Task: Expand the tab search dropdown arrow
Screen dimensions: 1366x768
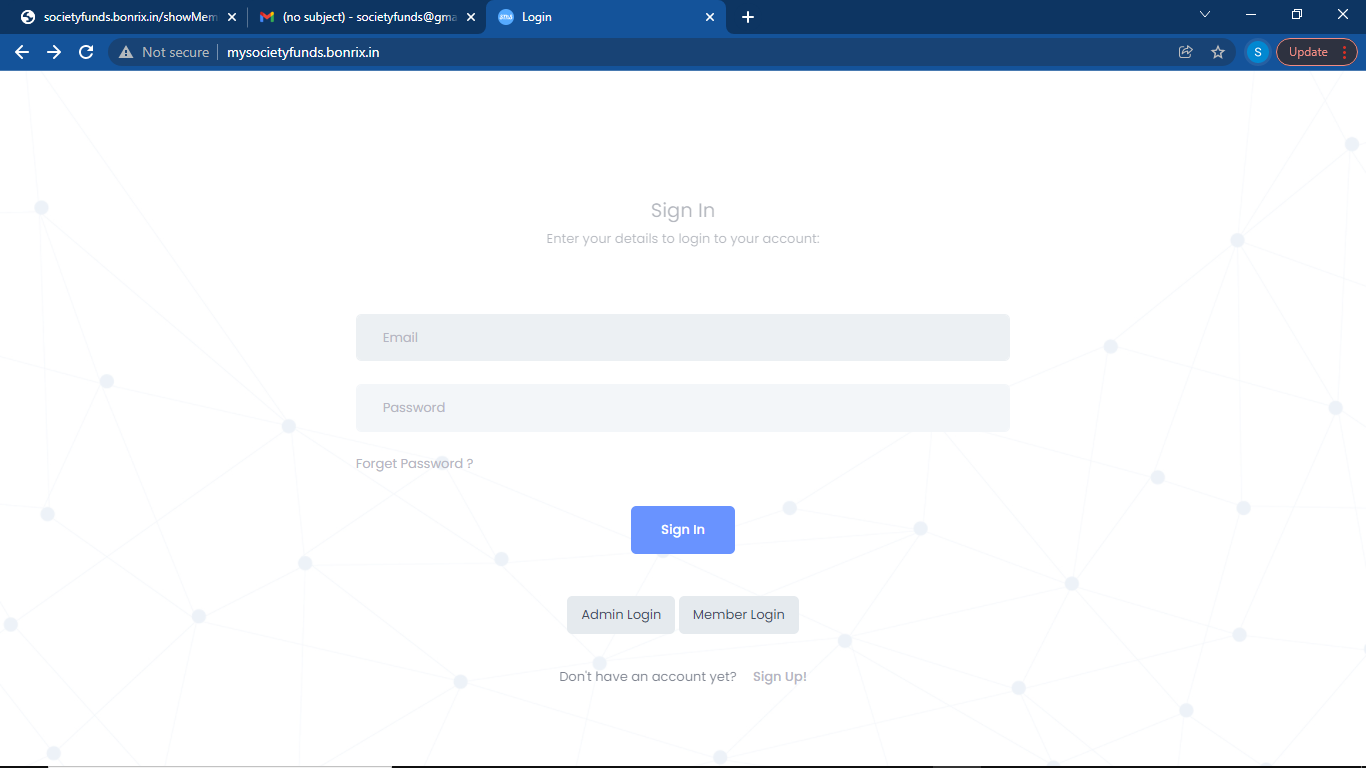Action: coord(1205,14)
